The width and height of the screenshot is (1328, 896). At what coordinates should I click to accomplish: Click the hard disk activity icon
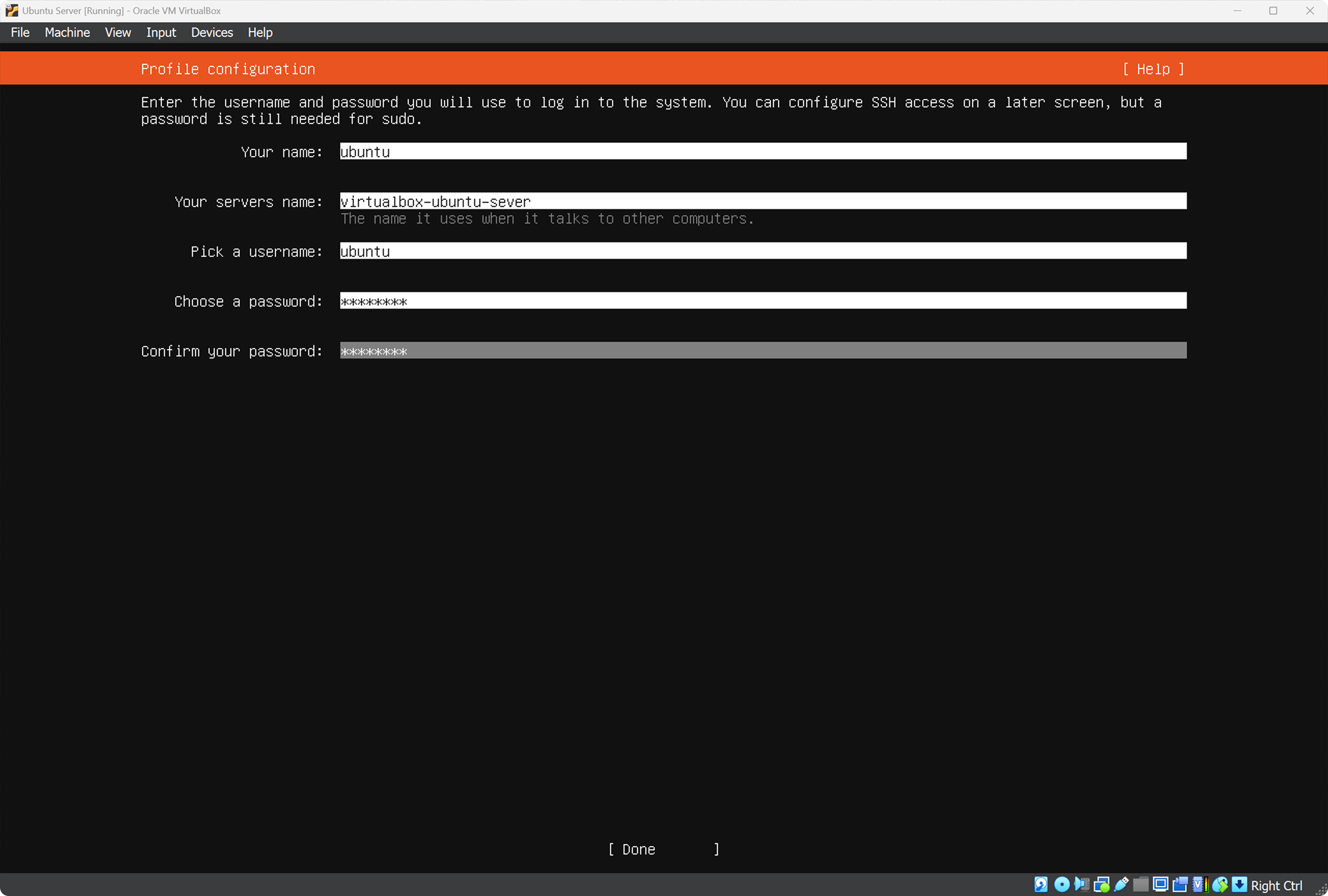(1041, 885)
